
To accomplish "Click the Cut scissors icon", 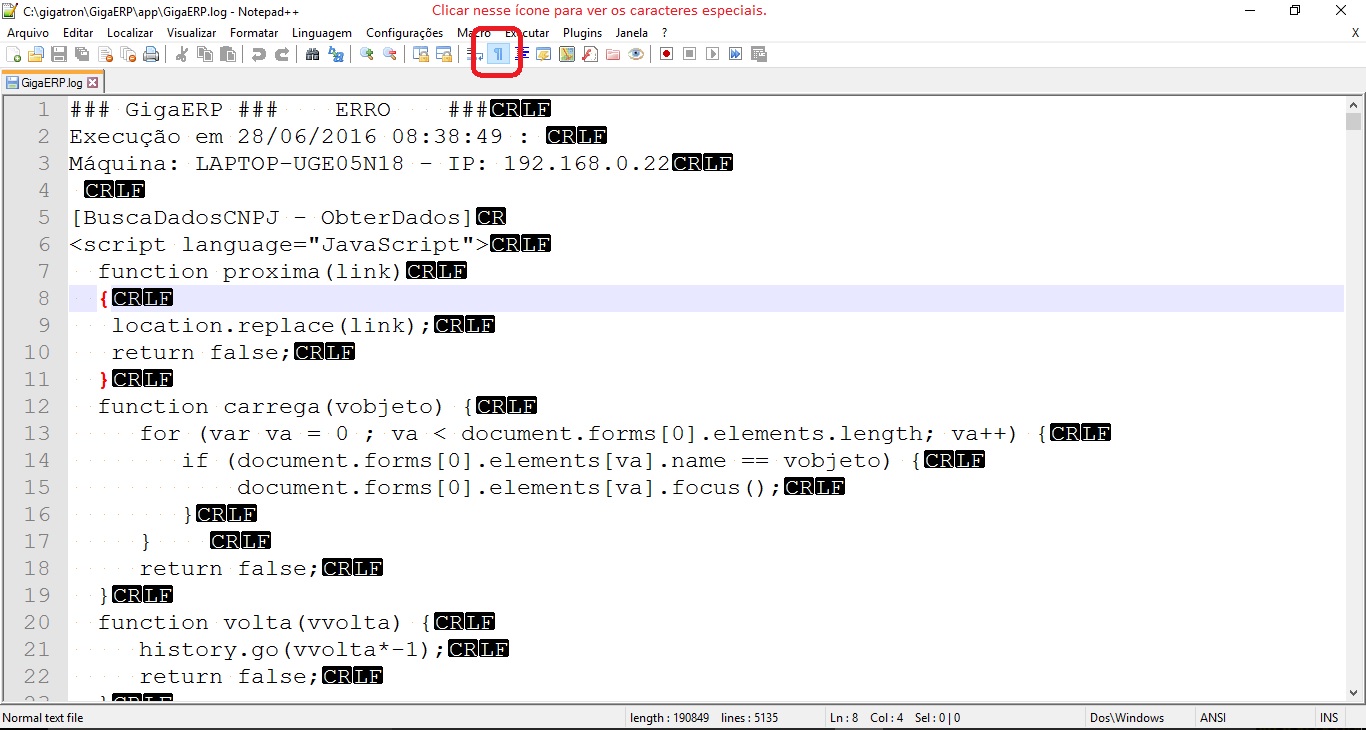I will click(x=182, y=54).
